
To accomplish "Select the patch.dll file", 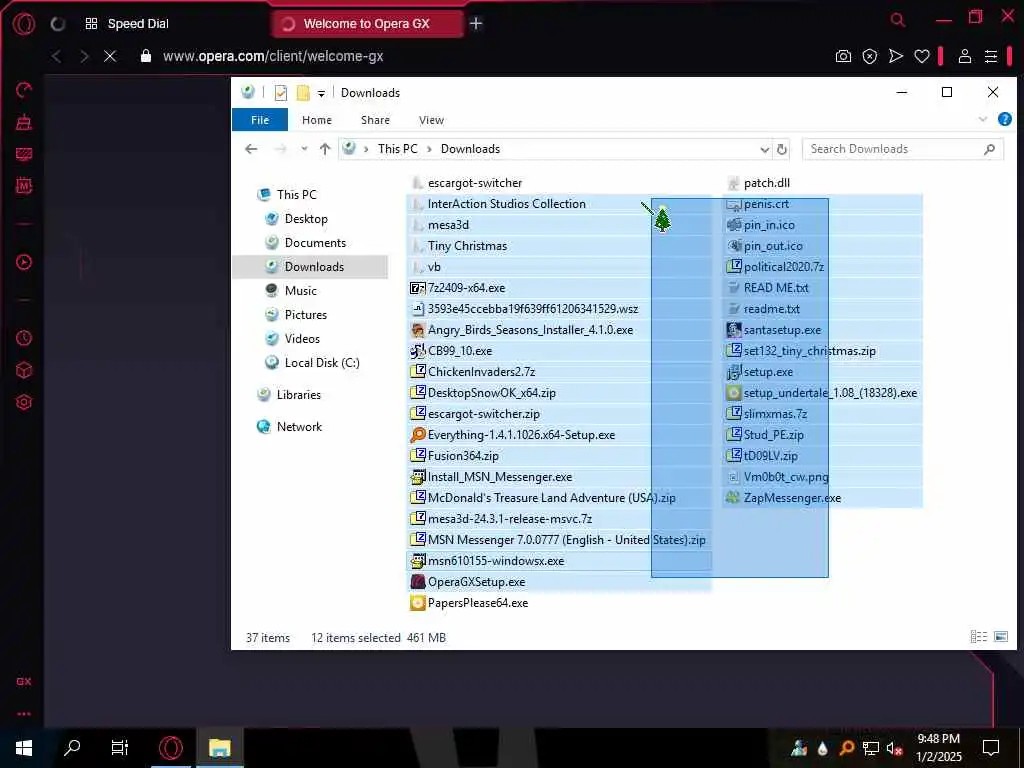I will [766, 183].
